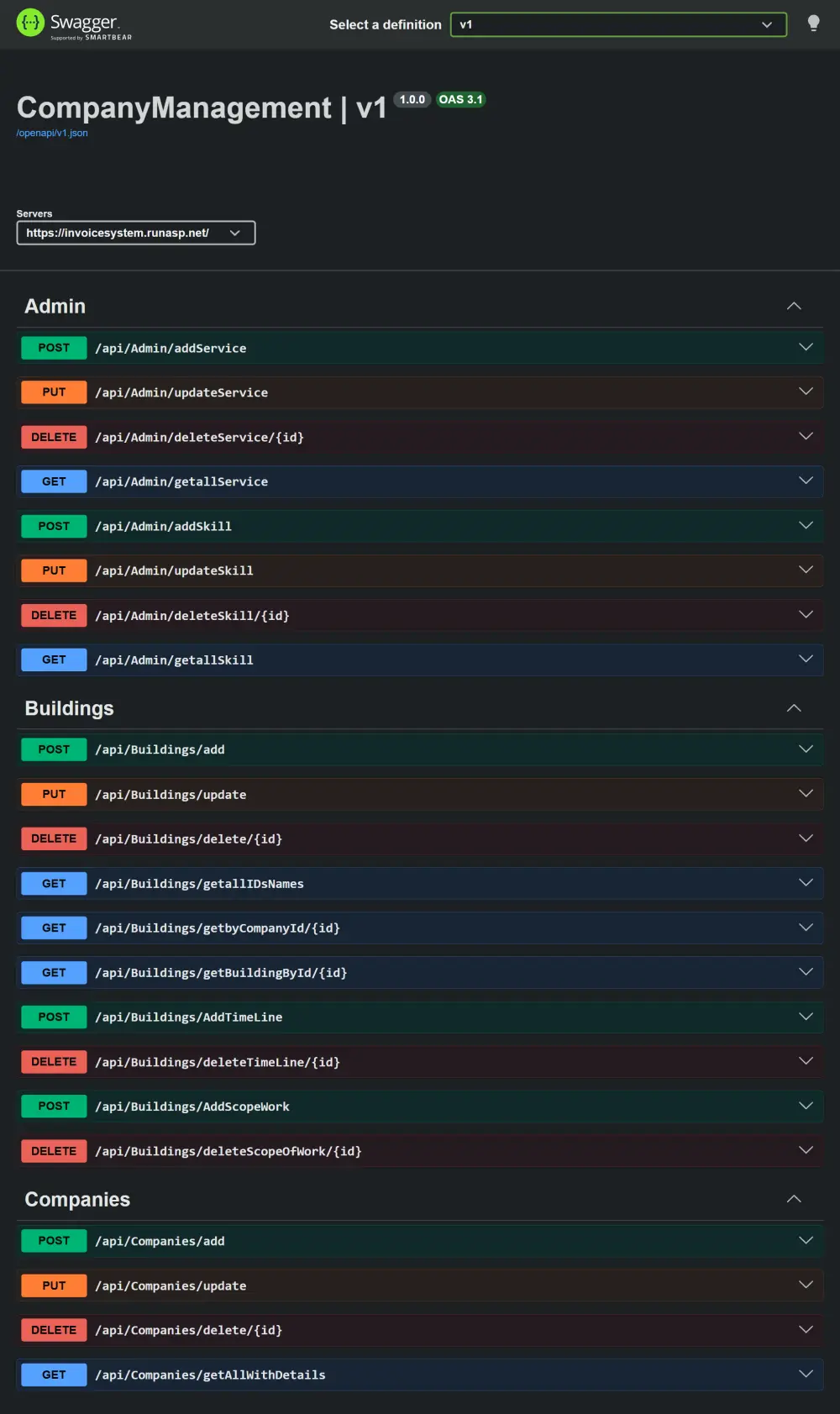Click GET badge for /api/Admin/getallService
840x1414 pixels.
pos(54,481)
